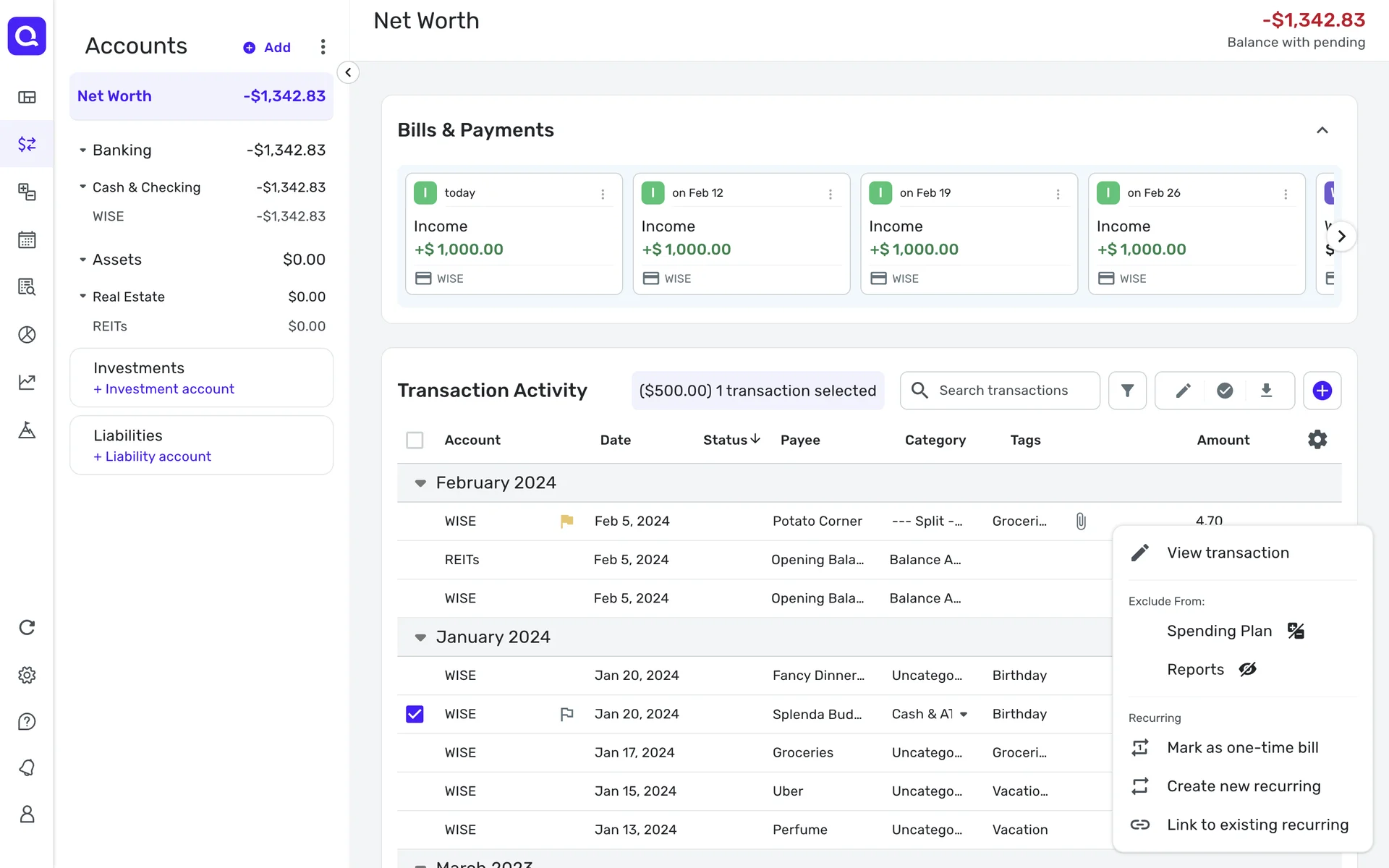
Task: Collapse the February 2024 group
Action: tap(420, 483)
